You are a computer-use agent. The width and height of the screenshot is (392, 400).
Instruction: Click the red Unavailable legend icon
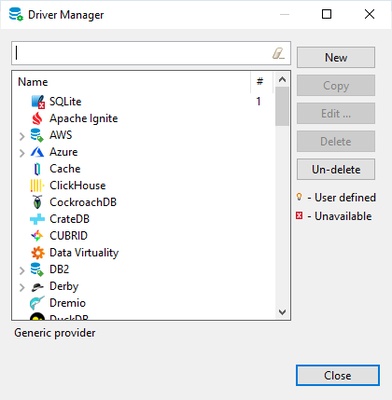pos(299,216)
